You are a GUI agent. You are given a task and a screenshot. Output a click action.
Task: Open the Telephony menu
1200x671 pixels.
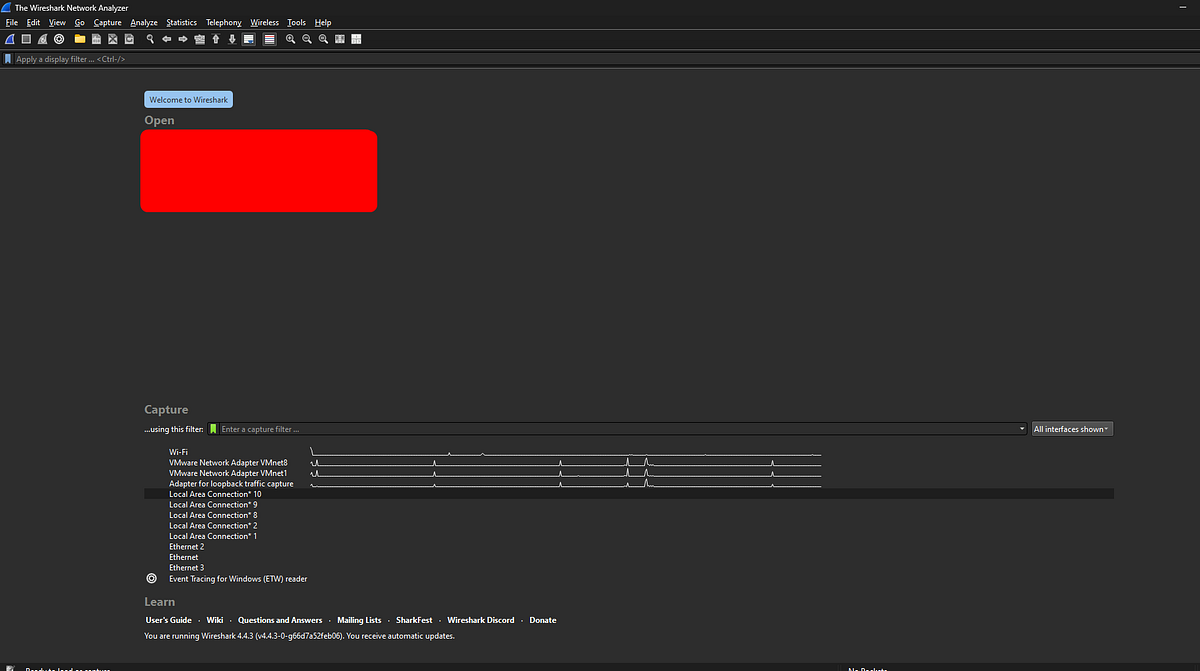click(x=223, y=22)
